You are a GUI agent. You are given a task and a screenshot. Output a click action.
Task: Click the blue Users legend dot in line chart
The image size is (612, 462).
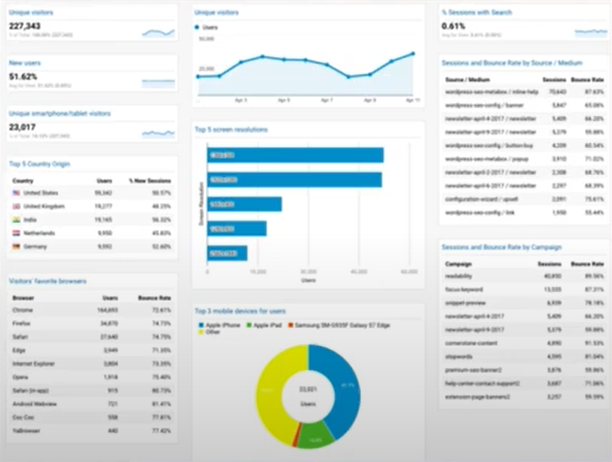197,27
